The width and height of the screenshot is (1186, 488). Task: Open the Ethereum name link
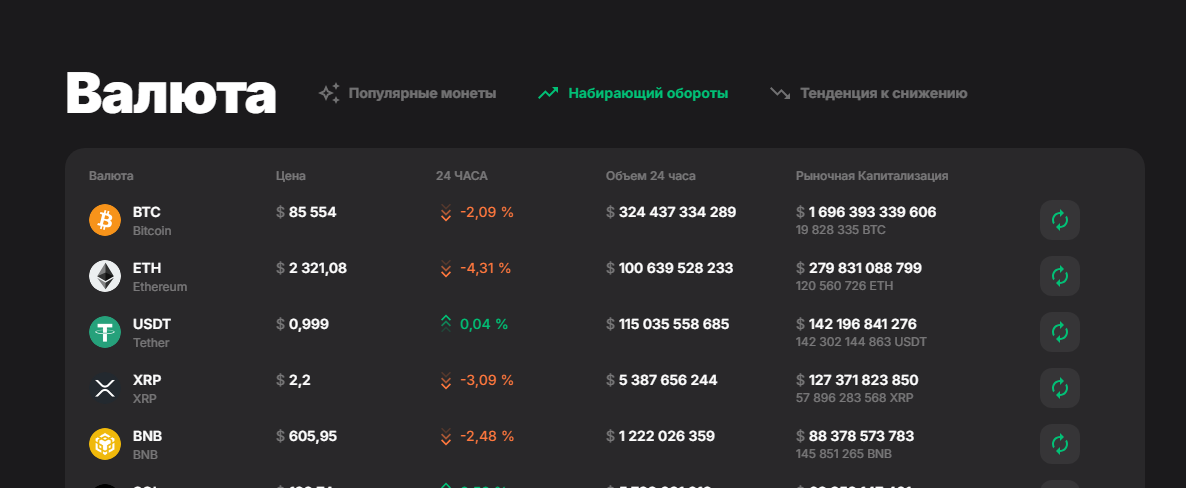click(160, 287)
